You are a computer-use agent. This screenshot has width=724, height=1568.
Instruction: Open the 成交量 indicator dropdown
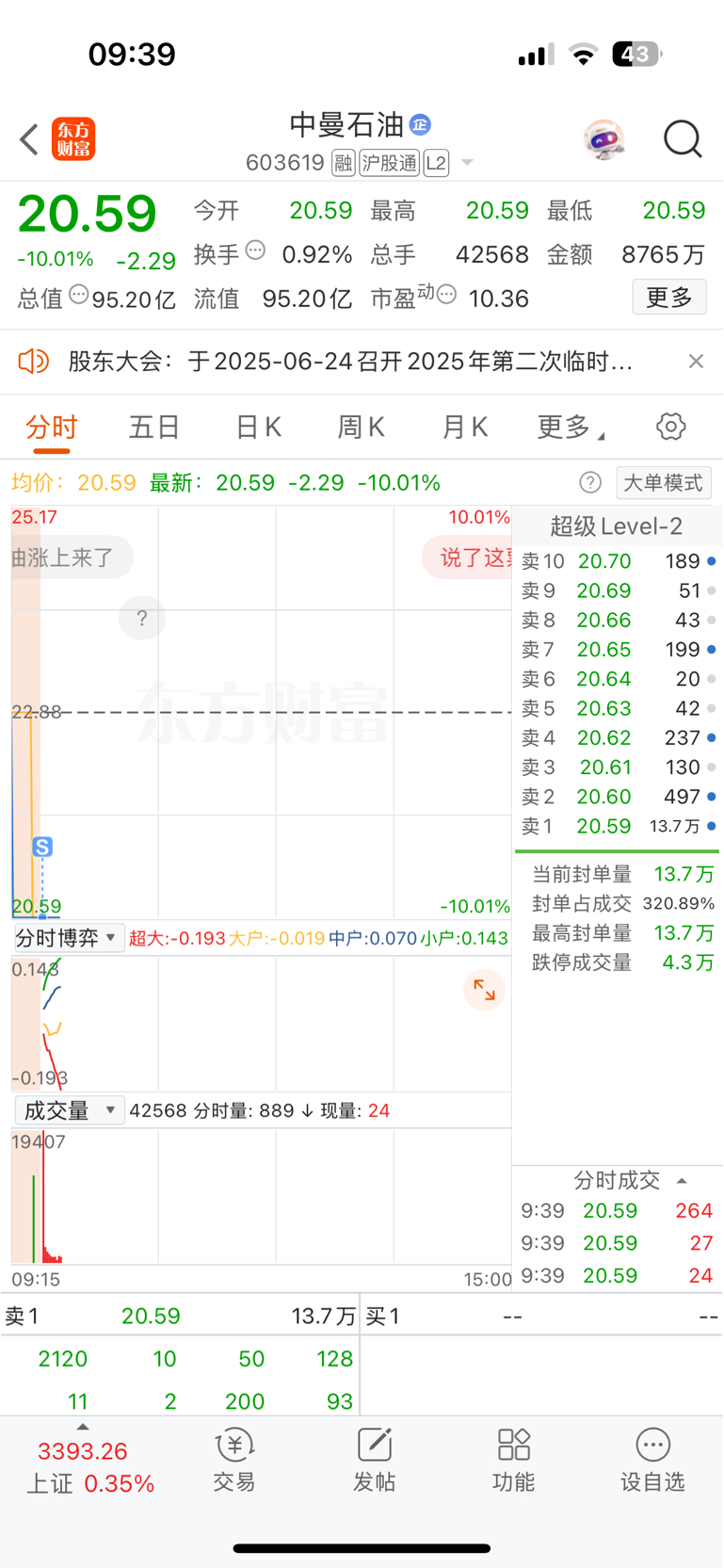70,1110
